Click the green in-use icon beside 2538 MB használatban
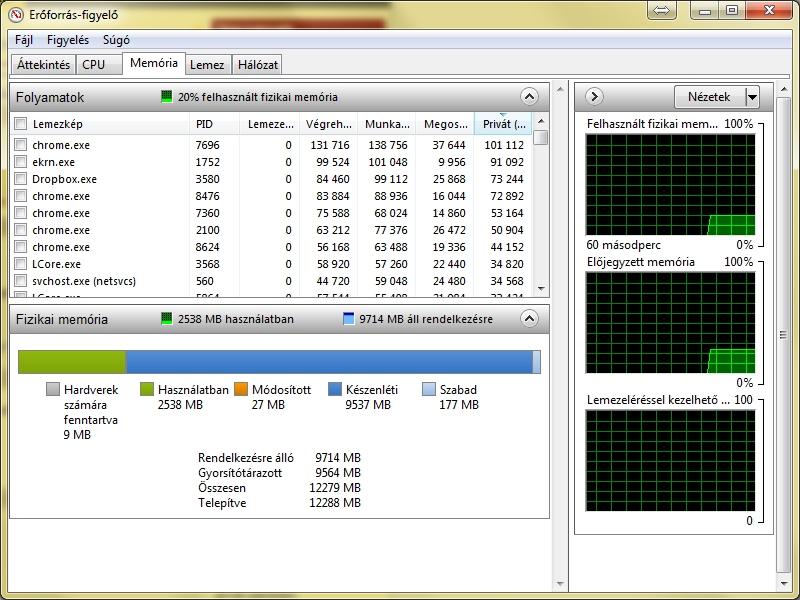Viewport: 800px width, 600px height. pos(166,319)
